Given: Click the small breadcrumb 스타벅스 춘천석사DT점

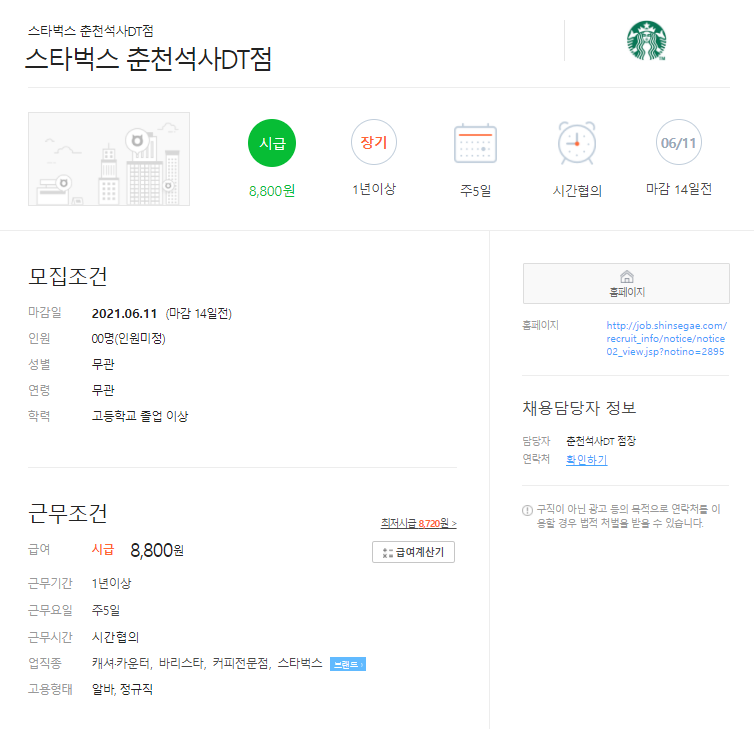Looking at the screenshot, I should [x=90, y=31].
